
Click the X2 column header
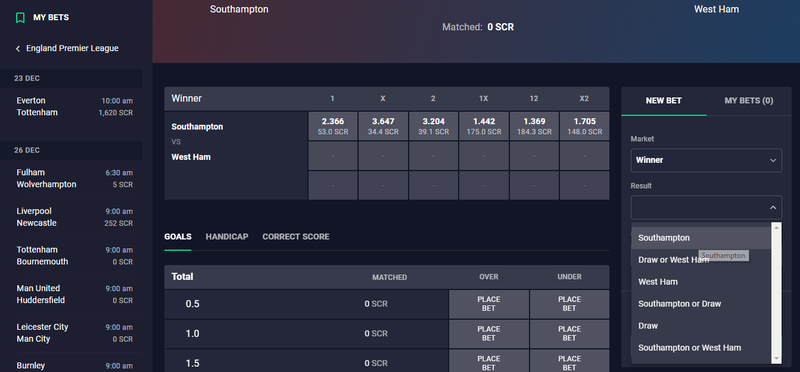584,98
